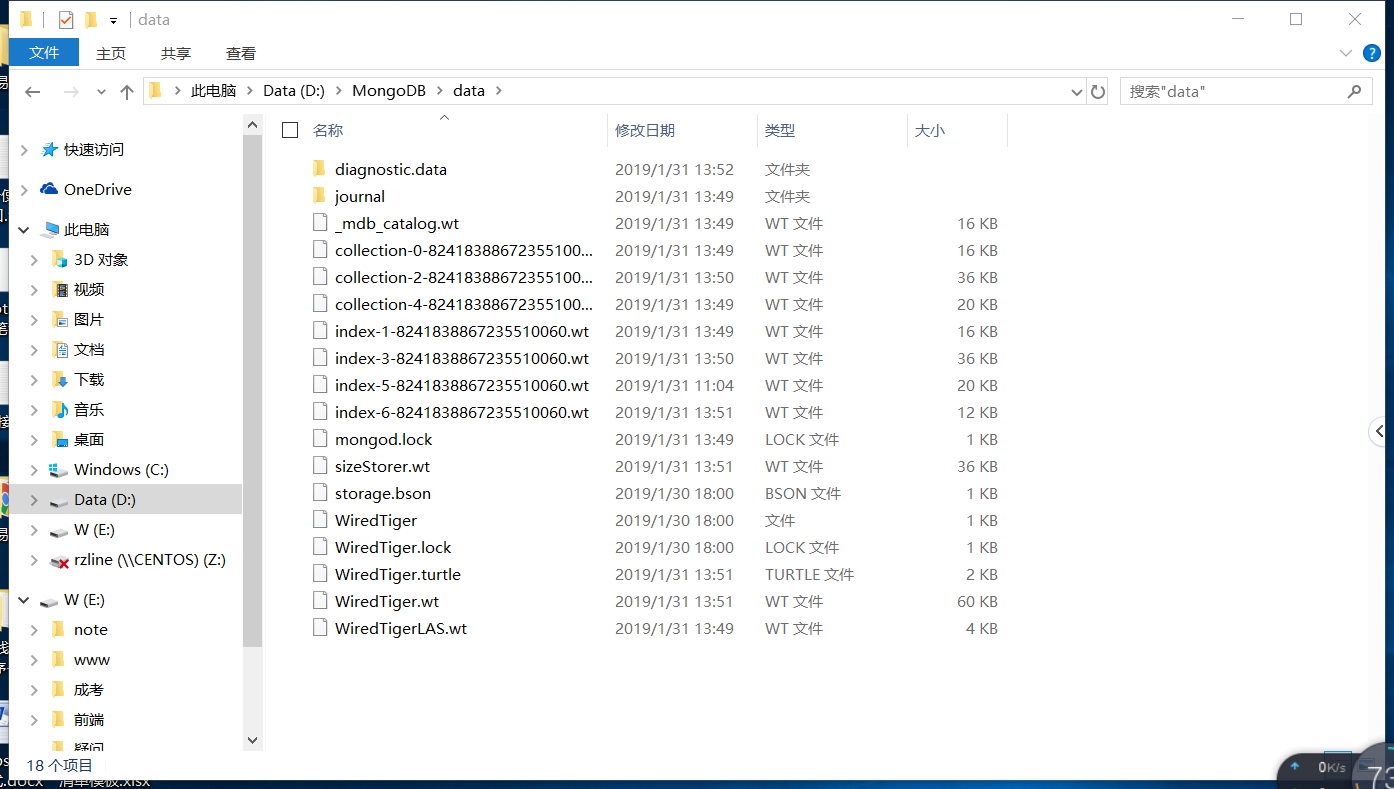Click the properties checkmark icon in title bar
Screen dimensions: 1394x789
tap(66, 20)
